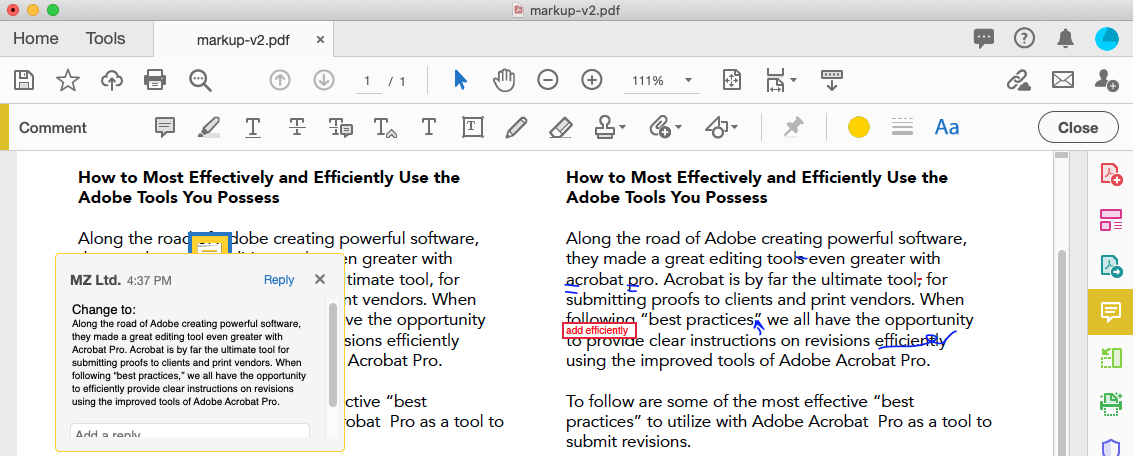Viewport: 1133px width, 456px height.
Task: Click Fit page to window icon
Action: 732,80
